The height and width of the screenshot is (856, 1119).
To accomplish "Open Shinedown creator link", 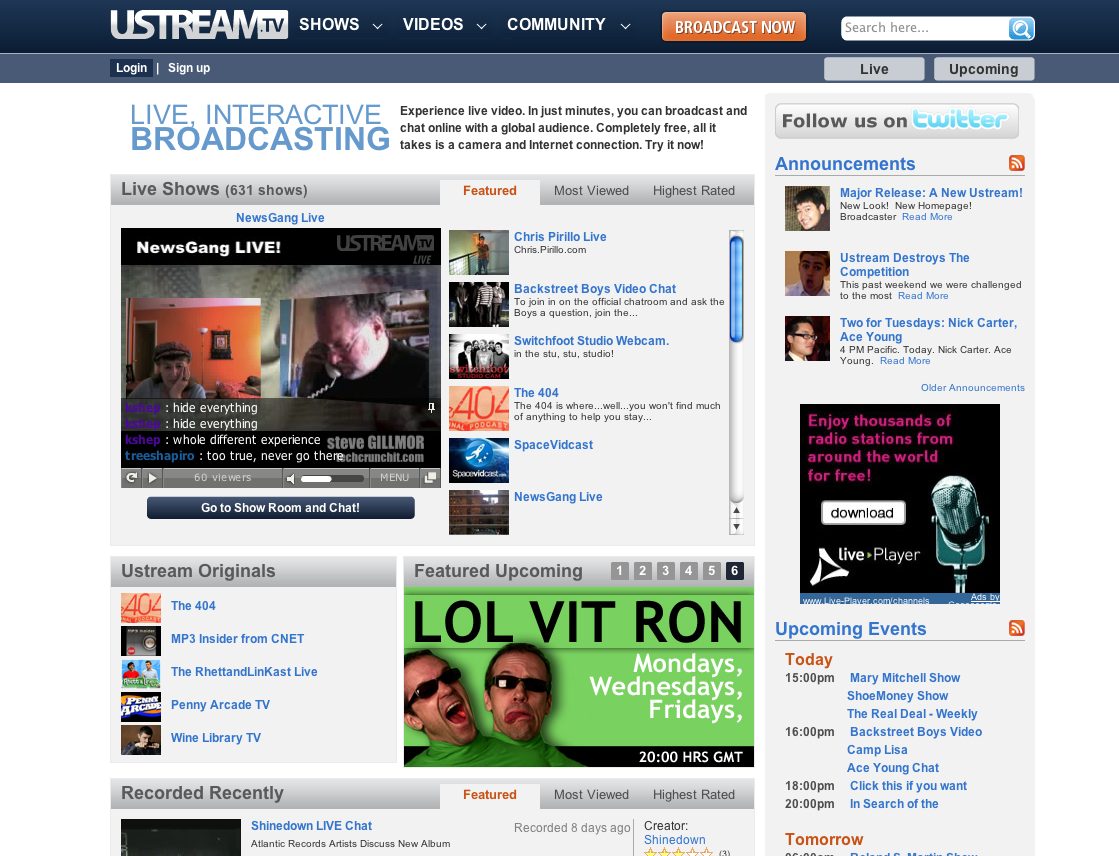I will [674, 840].
